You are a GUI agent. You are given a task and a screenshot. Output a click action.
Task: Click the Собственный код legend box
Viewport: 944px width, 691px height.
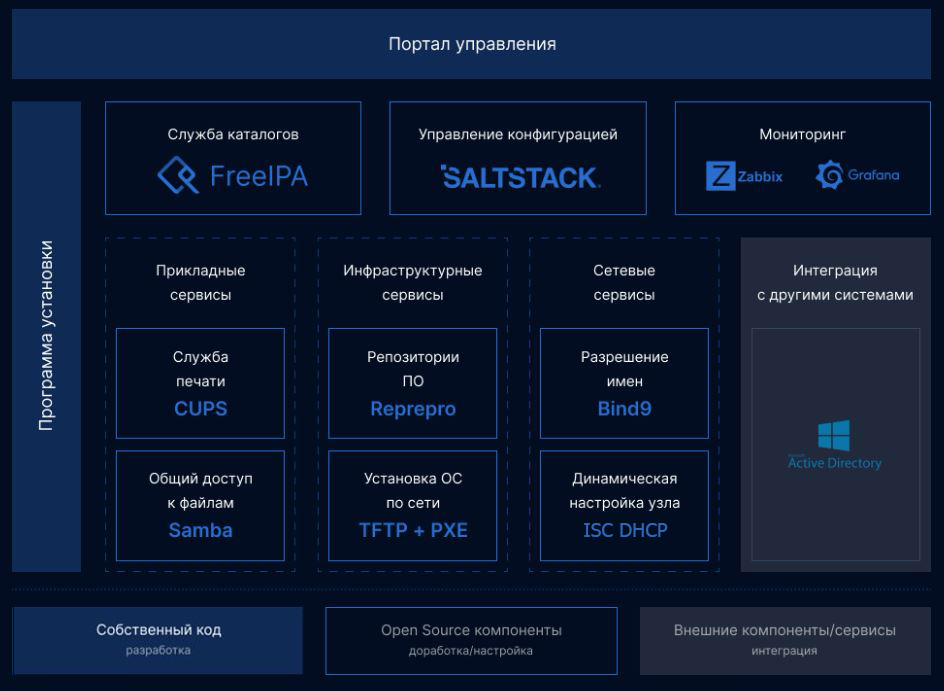(x=158, y=640)
